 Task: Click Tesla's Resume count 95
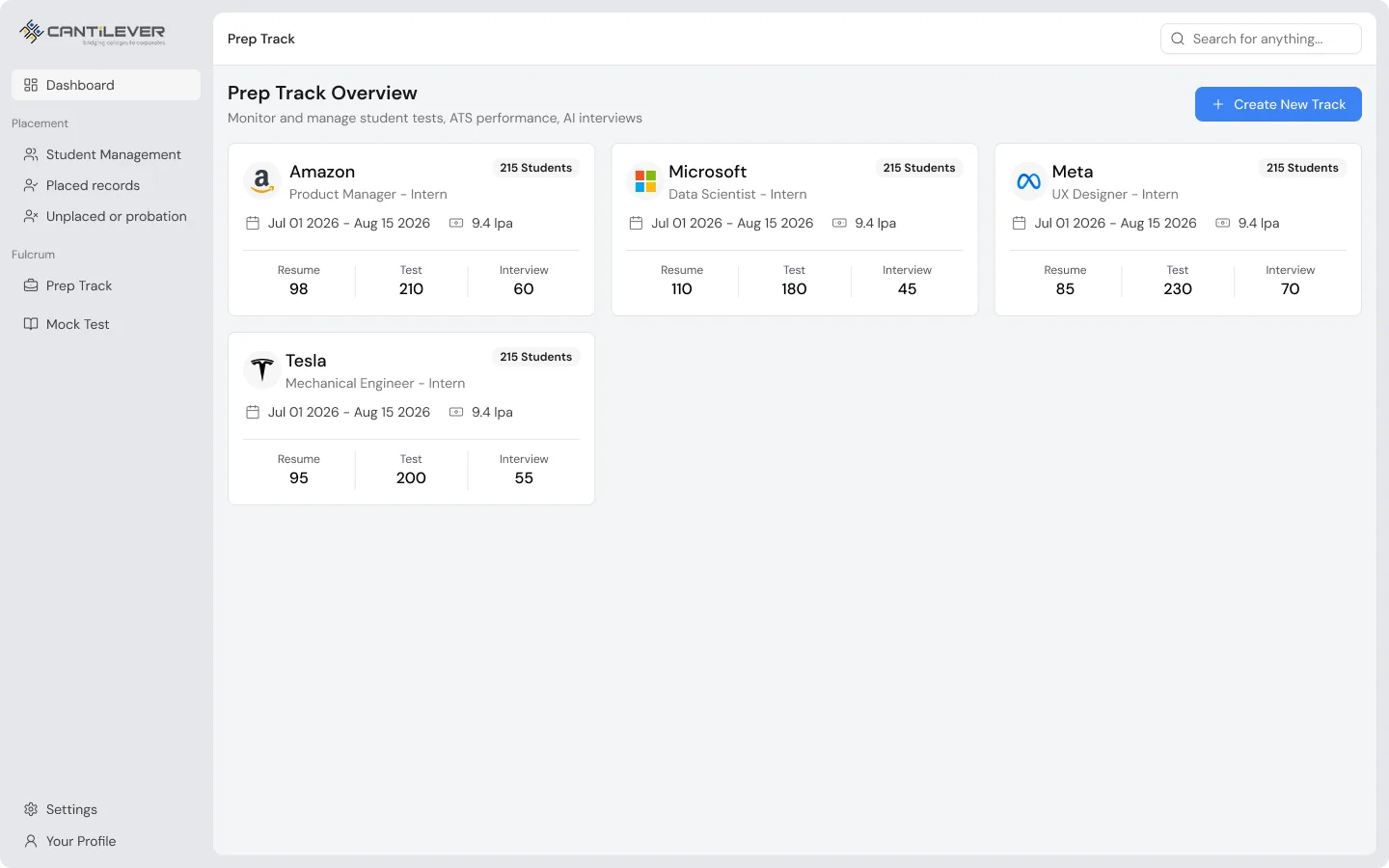tap(299, 478)
